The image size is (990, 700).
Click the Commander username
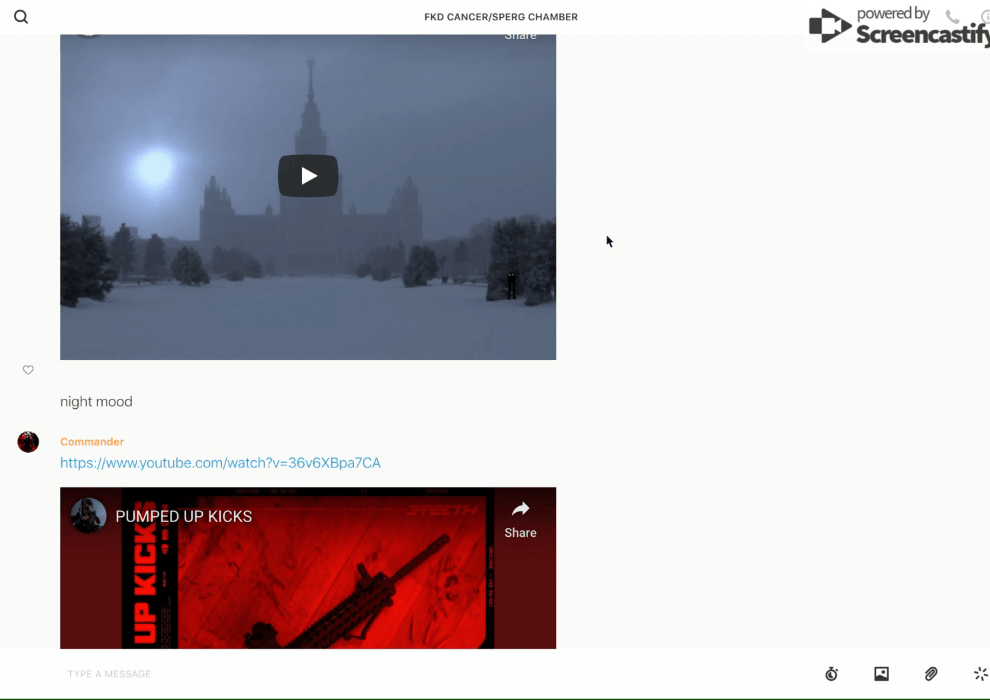[x=92, y=442]
